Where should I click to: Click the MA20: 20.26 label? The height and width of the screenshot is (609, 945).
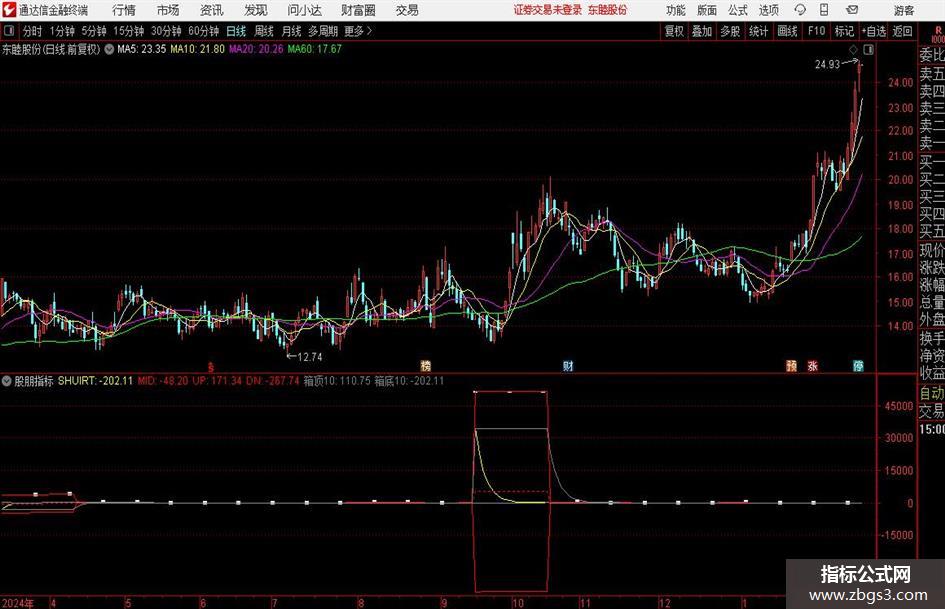pos(256,49)
